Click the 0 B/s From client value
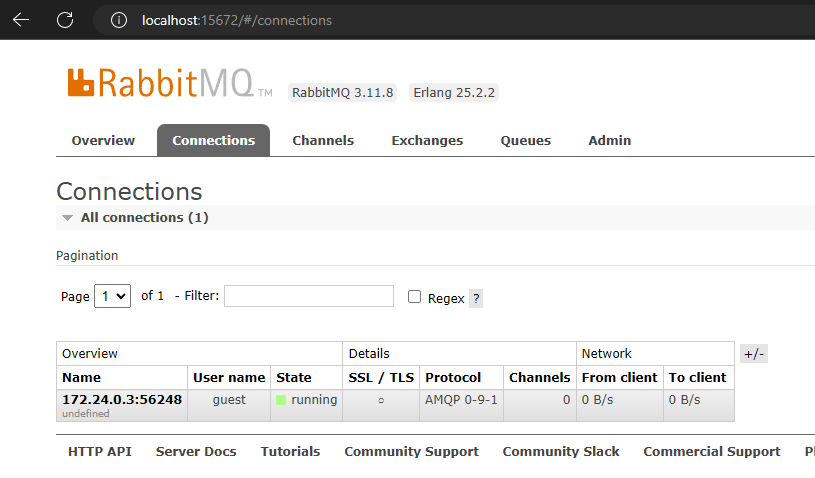The image size is (815, 478). point(598,400)
